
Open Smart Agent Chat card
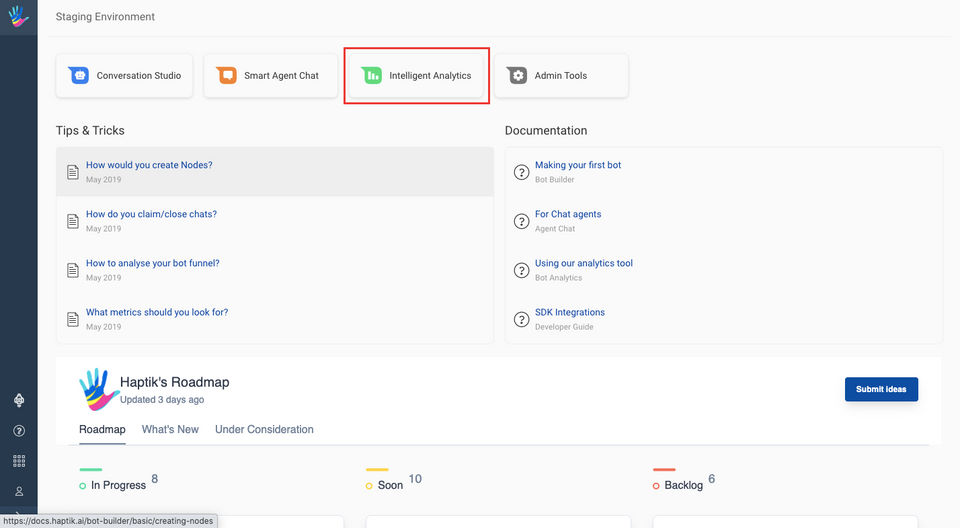[x=270, y=76]
